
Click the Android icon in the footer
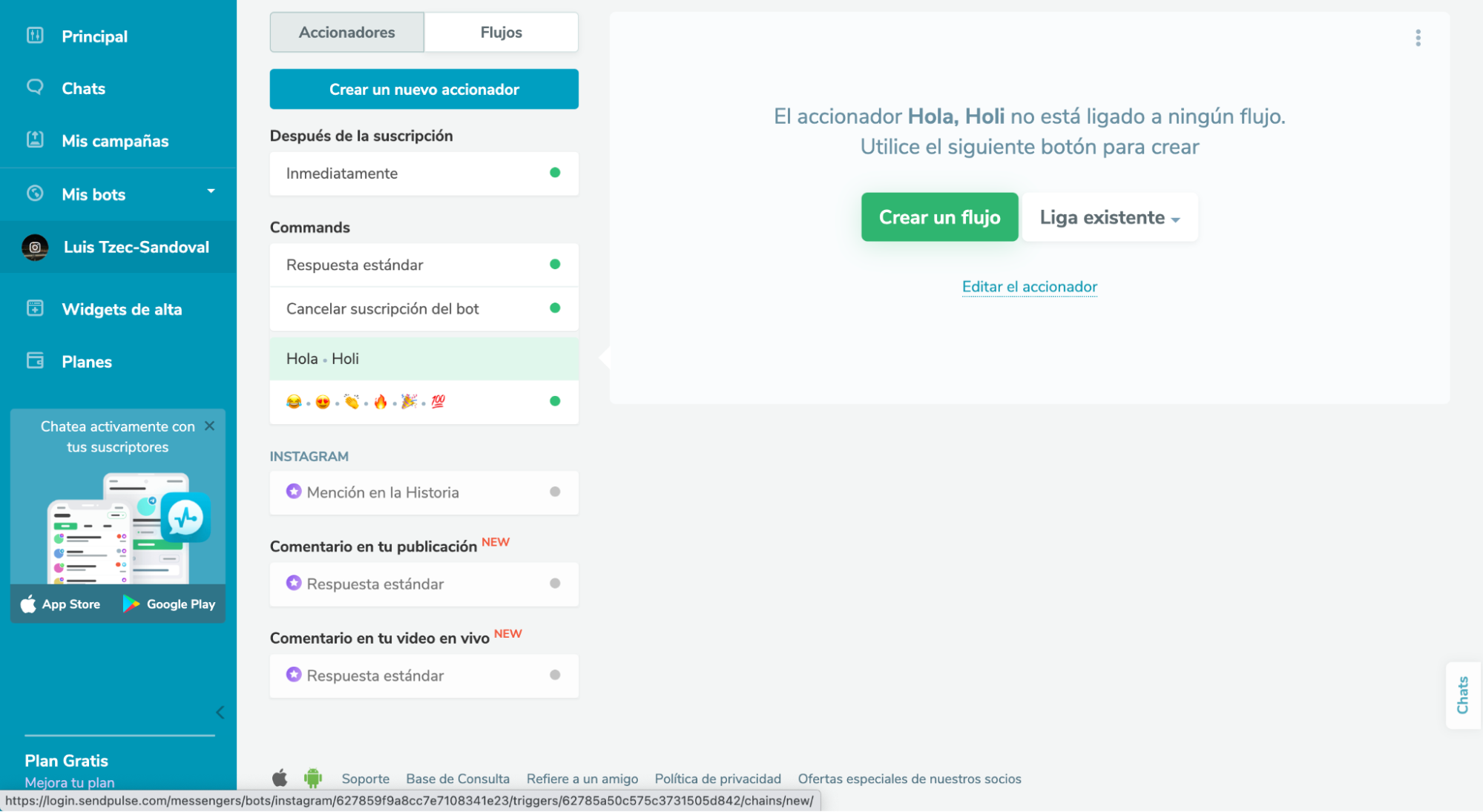[313, 778]
